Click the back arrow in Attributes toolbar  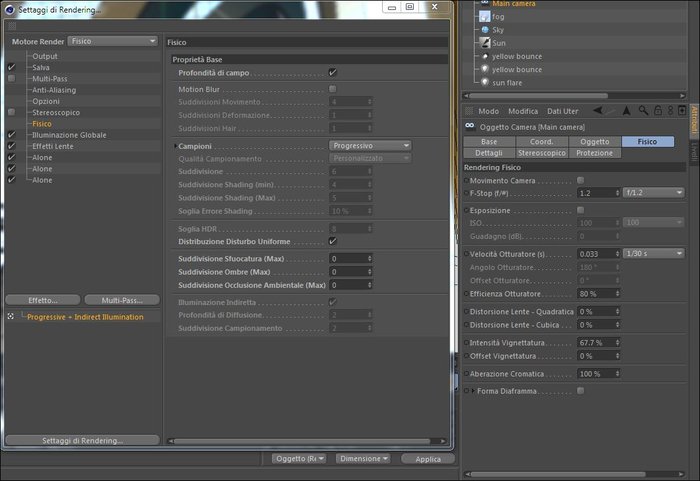(598, 110)
